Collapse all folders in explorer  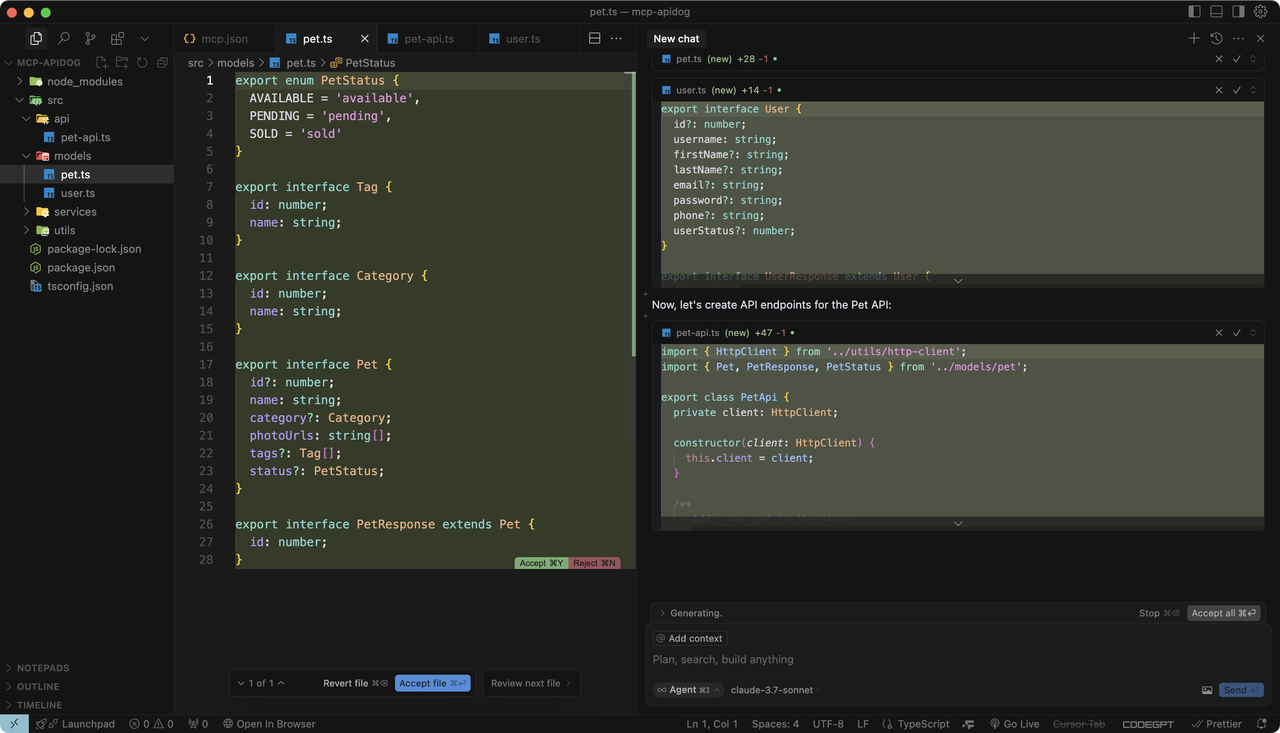(x=162, y=63)
